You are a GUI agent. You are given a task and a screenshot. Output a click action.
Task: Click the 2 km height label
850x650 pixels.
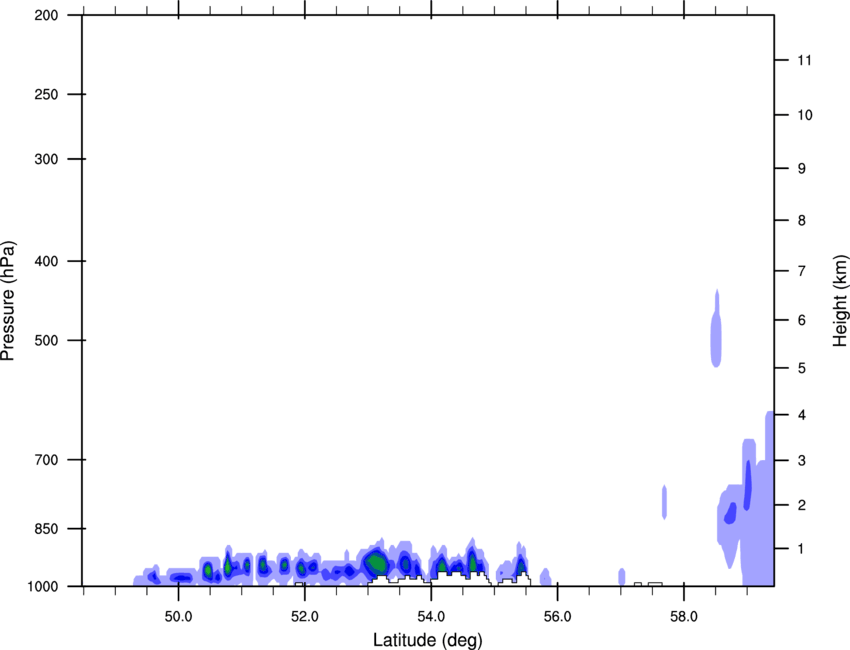click(802, 505)
